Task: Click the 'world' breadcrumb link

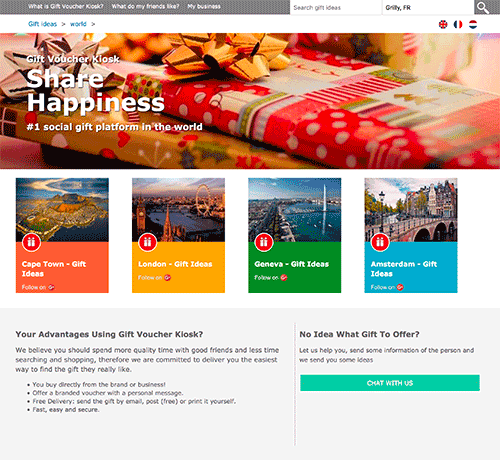Action: 78,24
